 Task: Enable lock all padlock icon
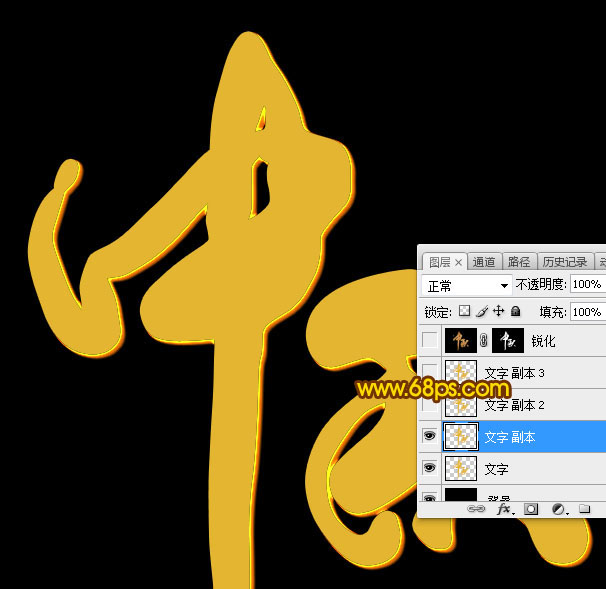(x=515, y=311)
